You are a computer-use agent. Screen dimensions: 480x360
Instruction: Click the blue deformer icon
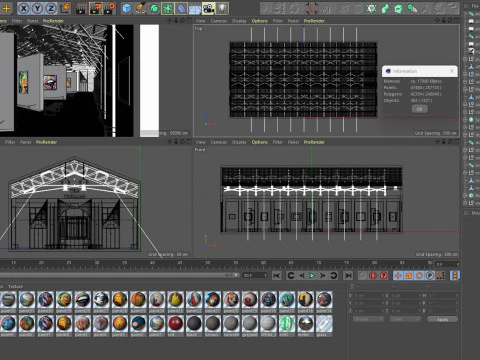click(x=181, y=8)
